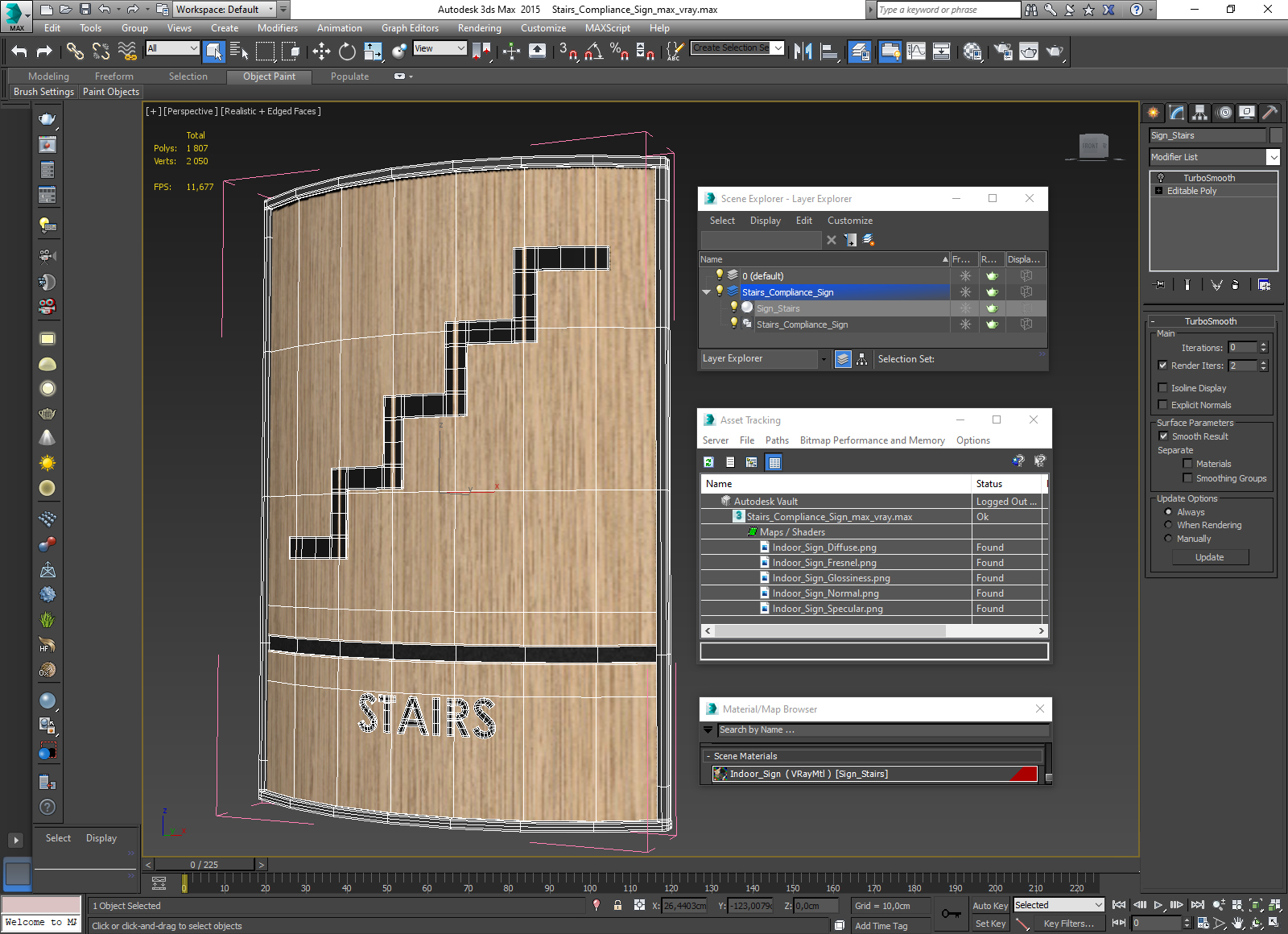Open the Utilities command panel tab
Screen dimensions: 1288x934
(1270, 113)
